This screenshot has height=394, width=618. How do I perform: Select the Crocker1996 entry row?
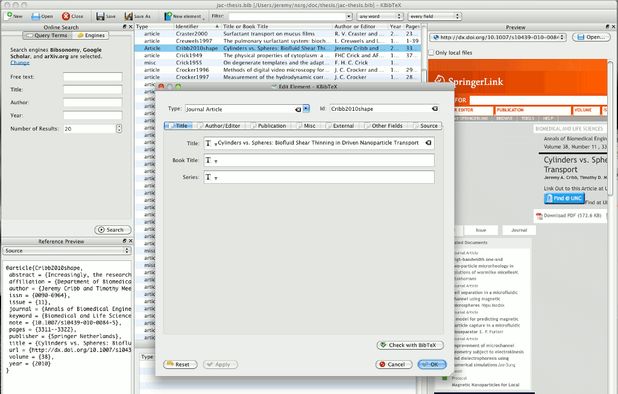(278, 70)
